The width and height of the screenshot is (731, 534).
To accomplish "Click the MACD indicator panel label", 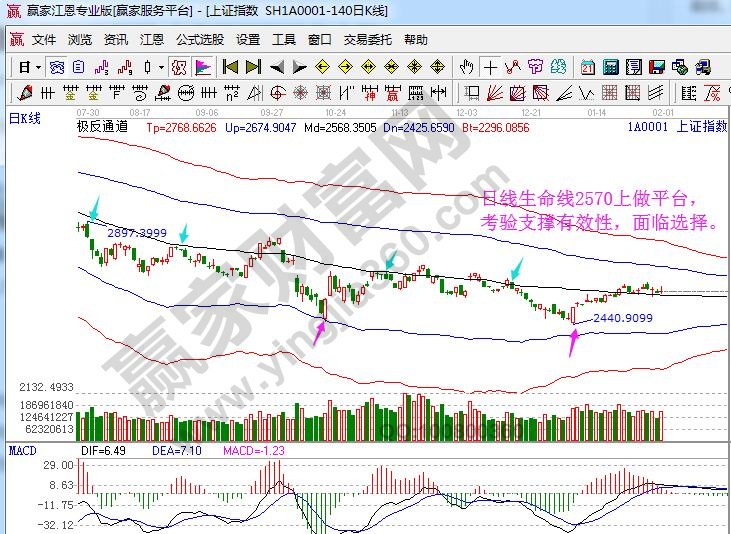I will pos(22,451).
